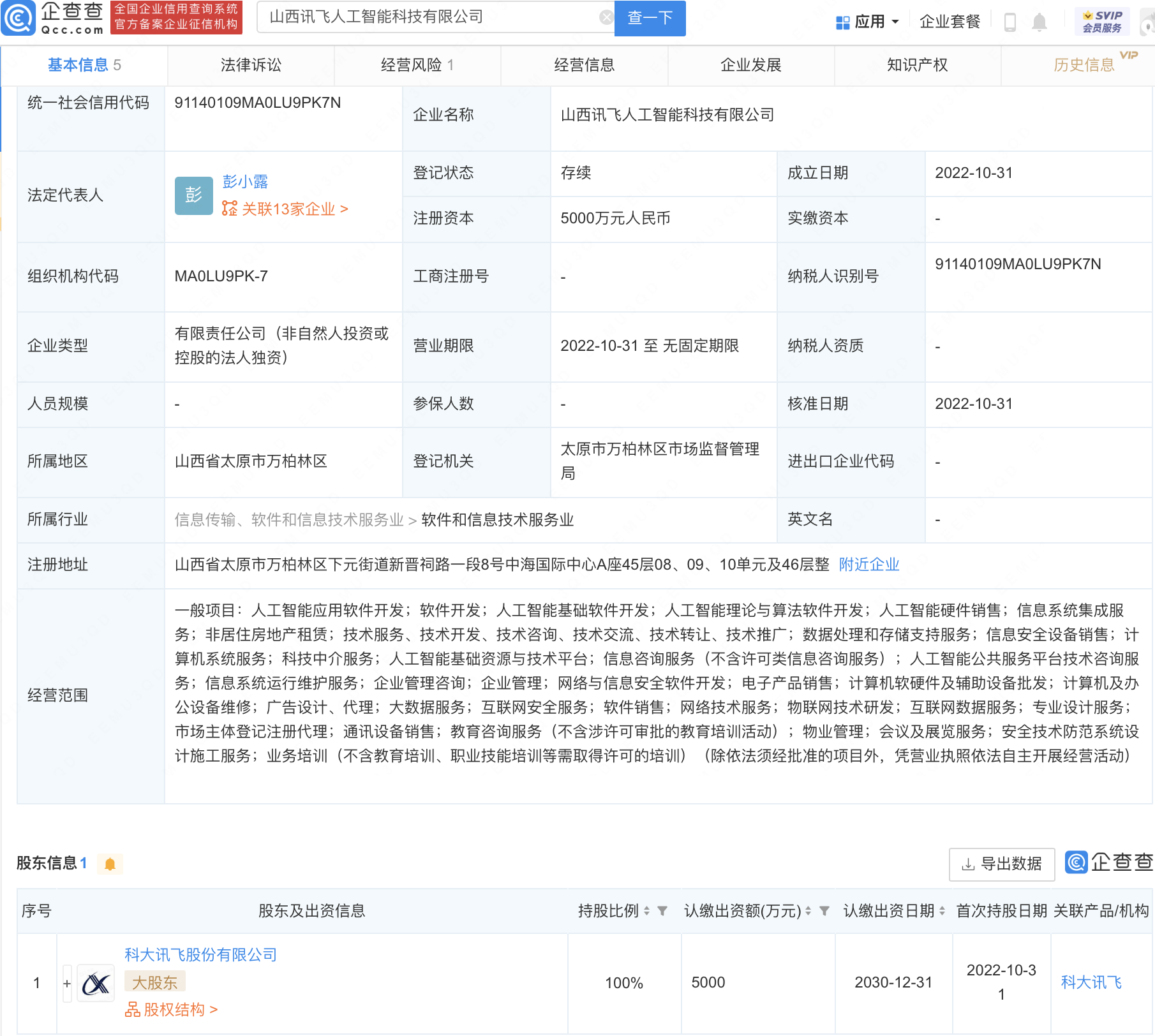Click the alert bell next to 股东信息

[110, 864]
